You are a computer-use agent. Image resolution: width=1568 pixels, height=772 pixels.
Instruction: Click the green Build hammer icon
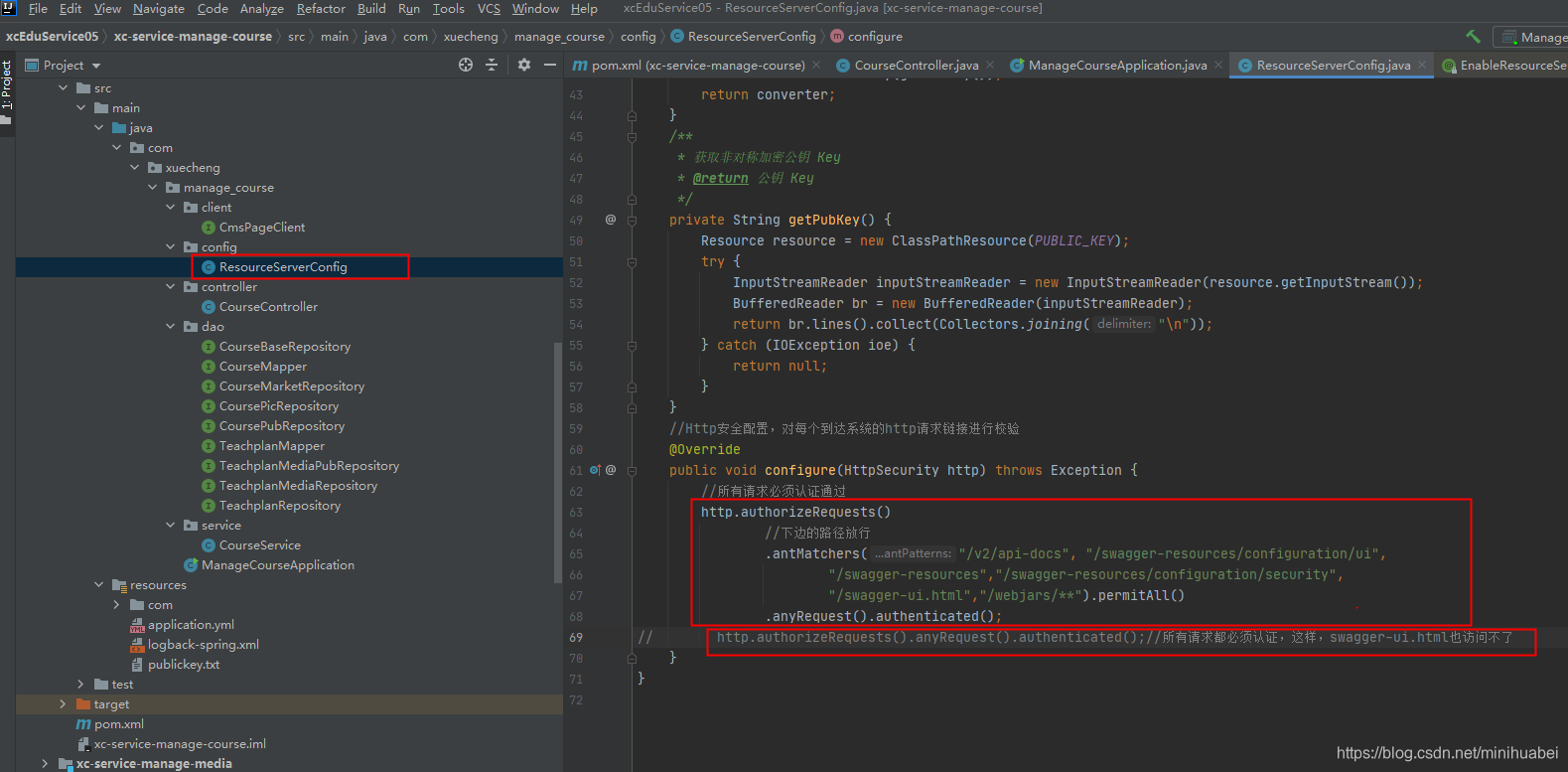(x=1473, y=37)
